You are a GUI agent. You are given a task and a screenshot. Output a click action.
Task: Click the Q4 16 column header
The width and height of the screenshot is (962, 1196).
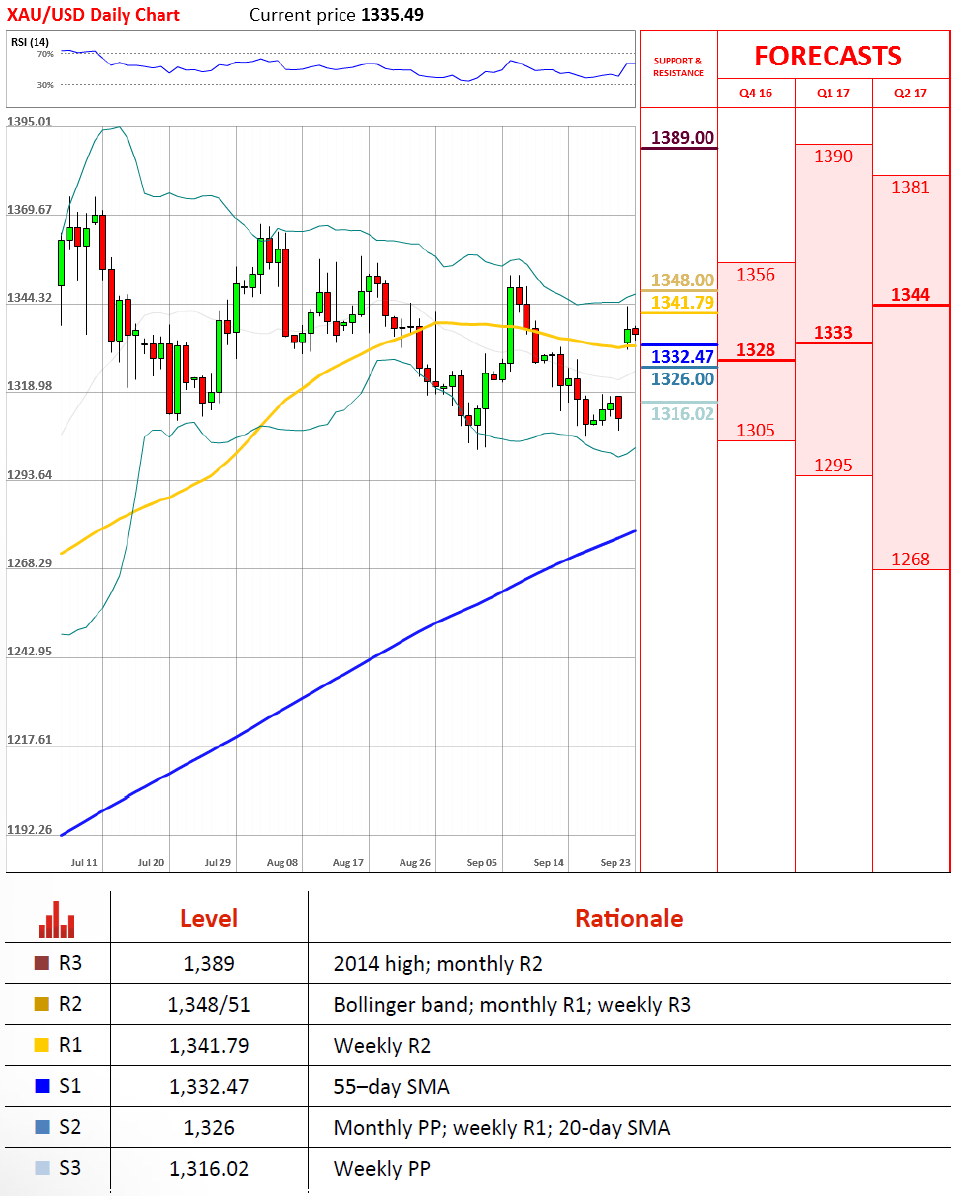(x=755, y=93)
